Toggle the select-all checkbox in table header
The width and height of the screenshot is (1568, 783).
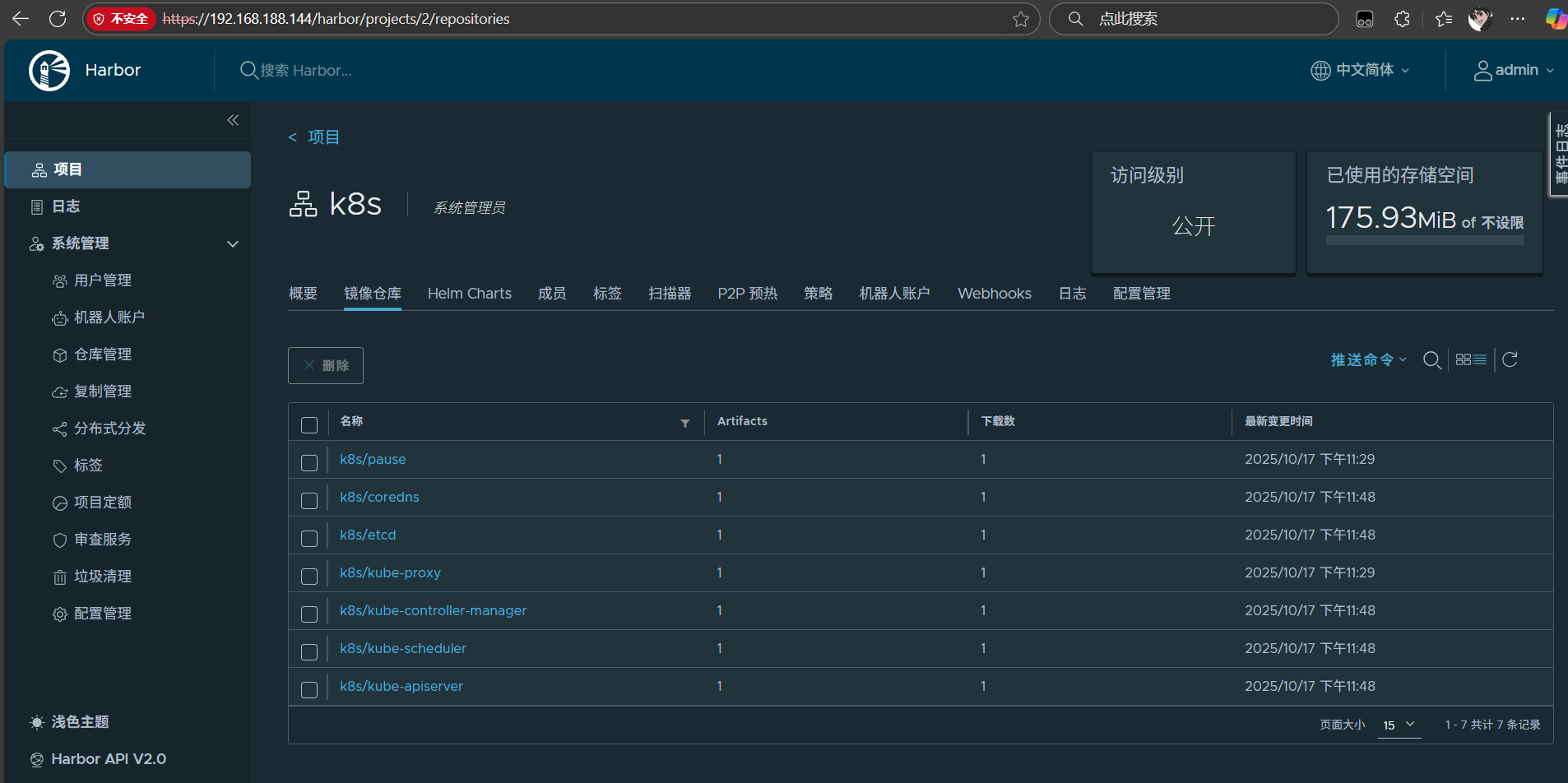point(309,425)
